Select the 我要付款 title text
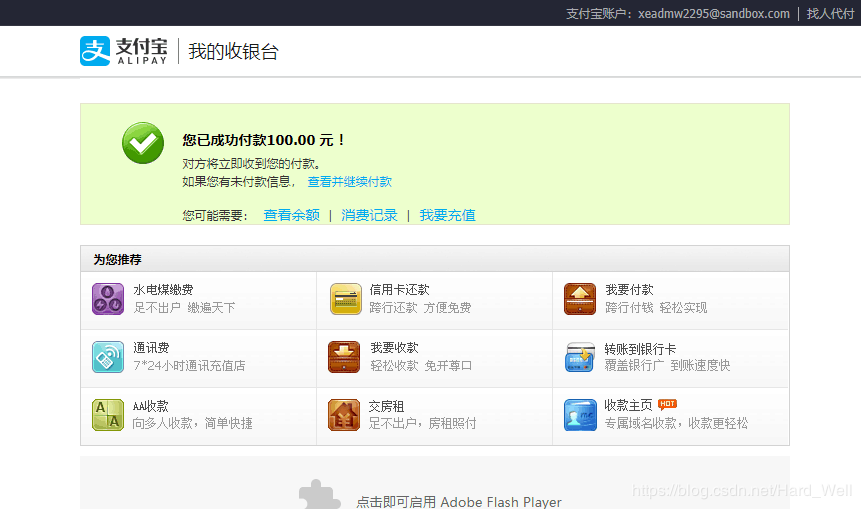Screen dimensions: 861x509 pyautogui.click(x=629, y=290)
